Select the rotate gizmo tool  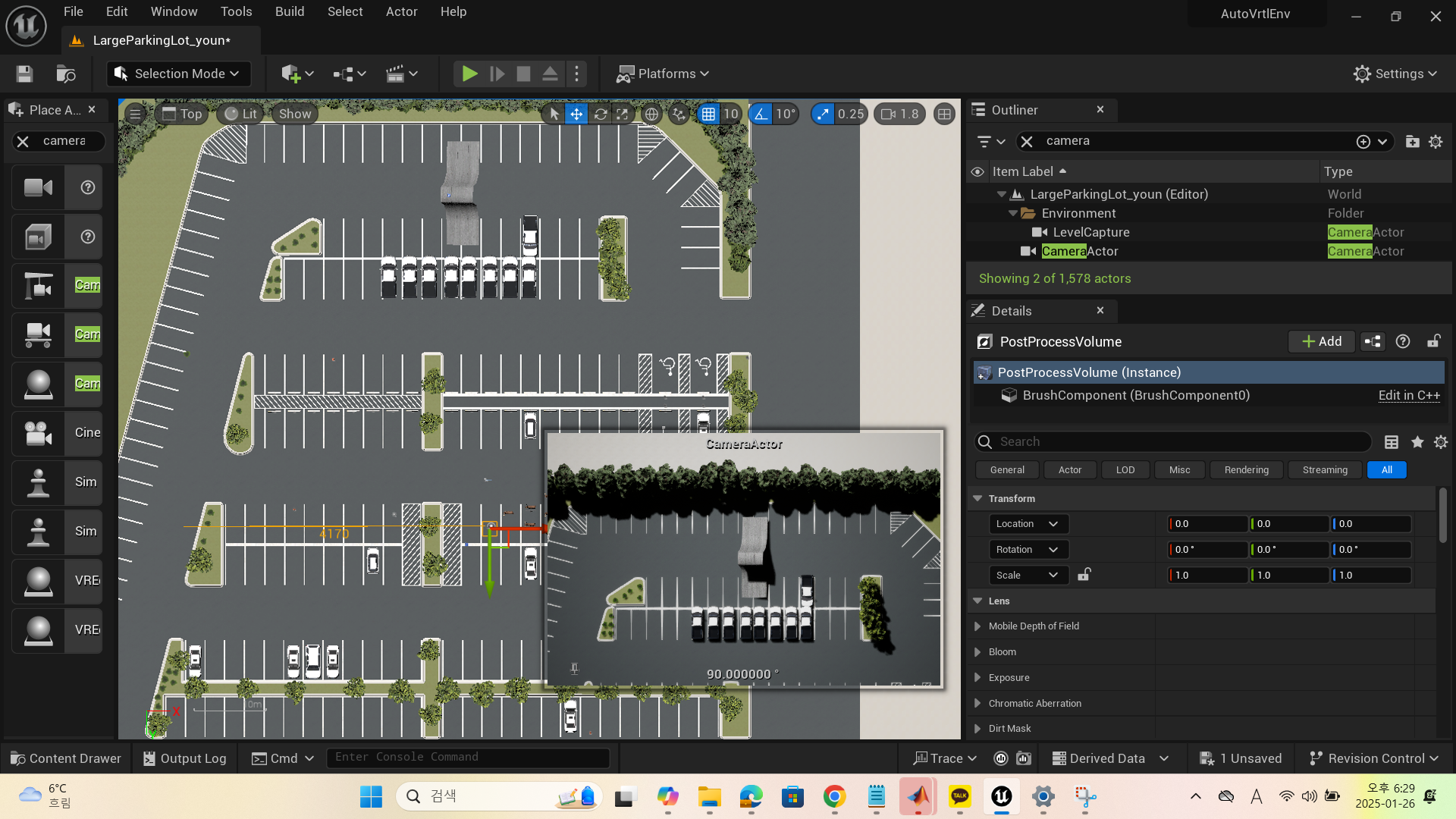pos(601,114)
